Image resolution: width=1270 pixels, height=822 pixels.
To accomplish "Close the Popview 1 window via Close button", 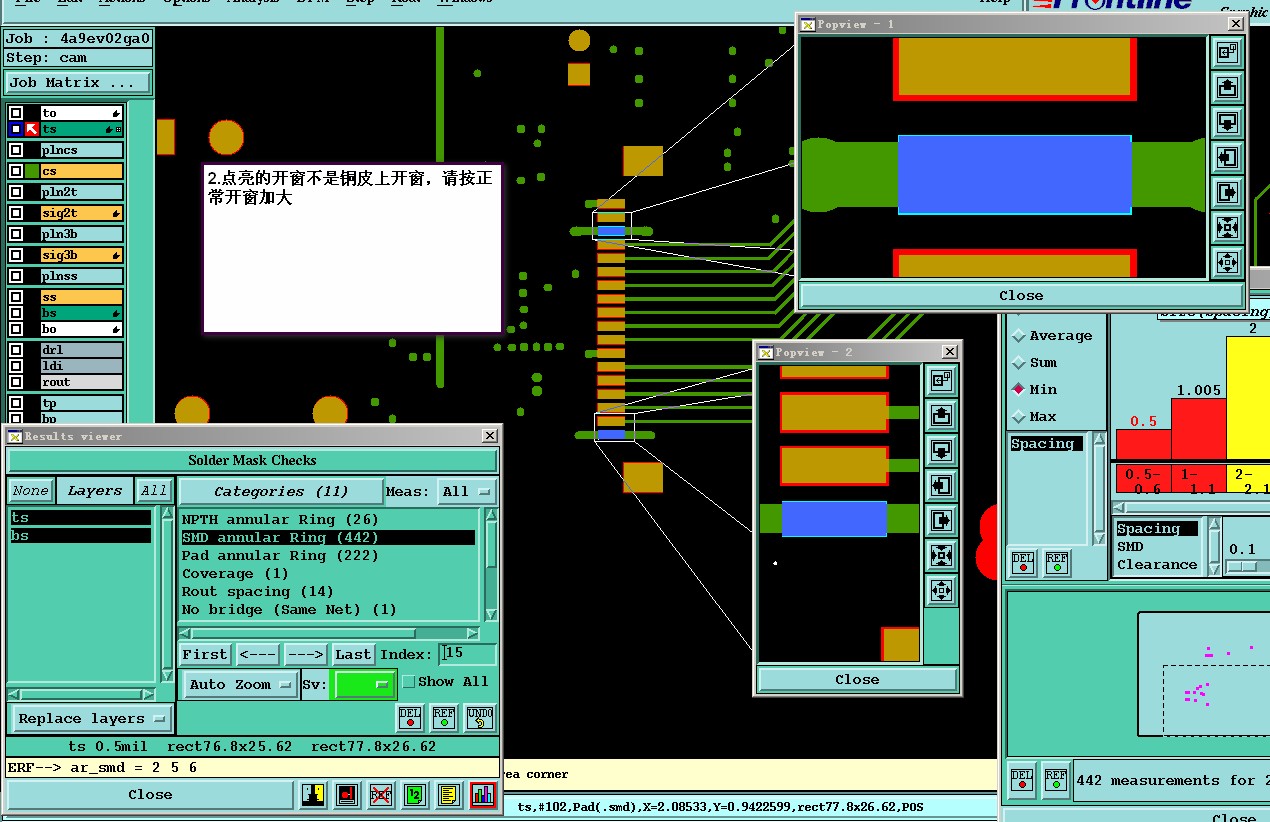I will [x=1021, y=295].
